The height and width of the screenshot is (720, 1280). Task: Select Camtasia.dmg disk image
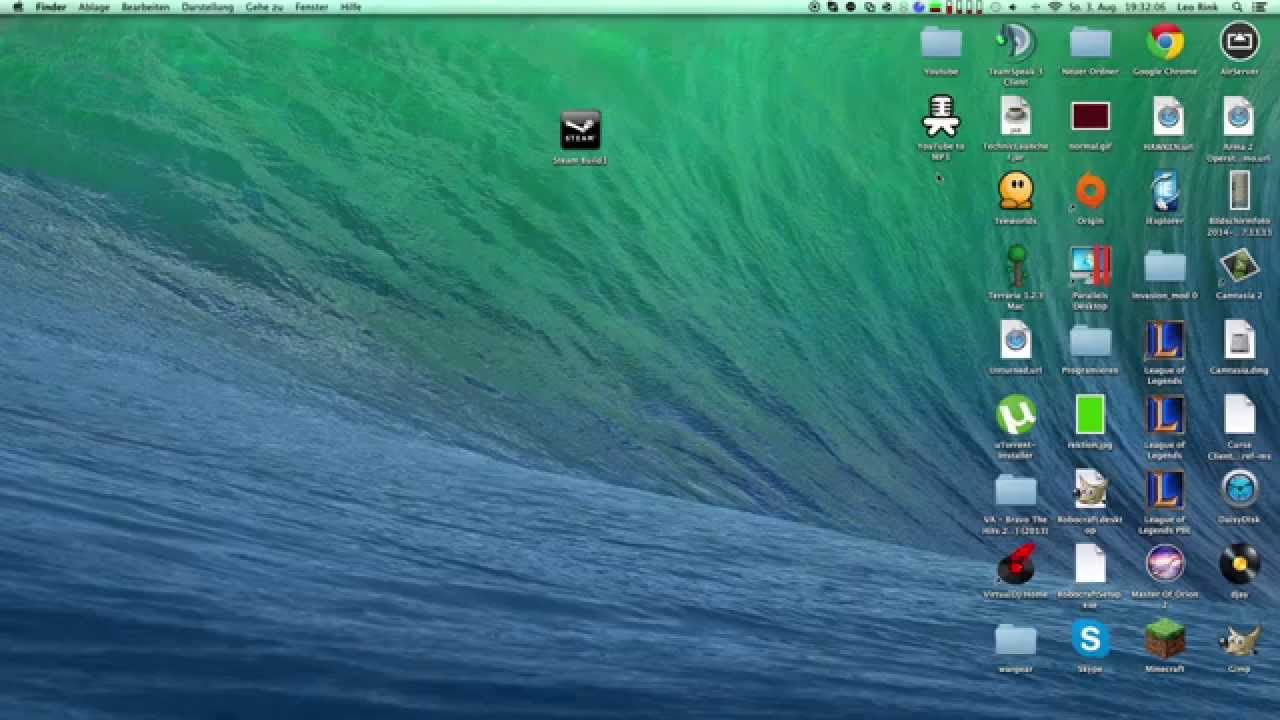pyautogui.click(x=1239, y=340)
